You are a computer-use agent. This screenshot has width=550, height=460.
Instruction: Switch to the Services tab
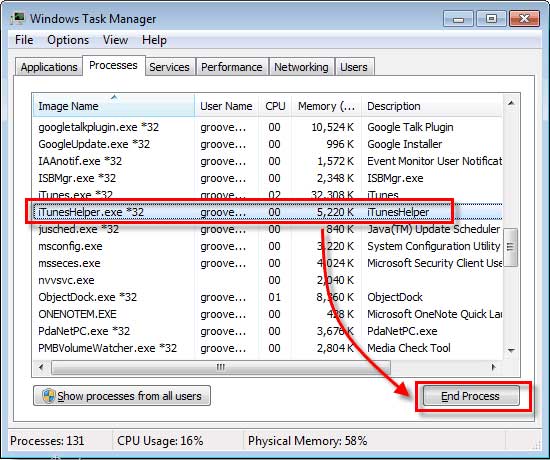[169, 67]
